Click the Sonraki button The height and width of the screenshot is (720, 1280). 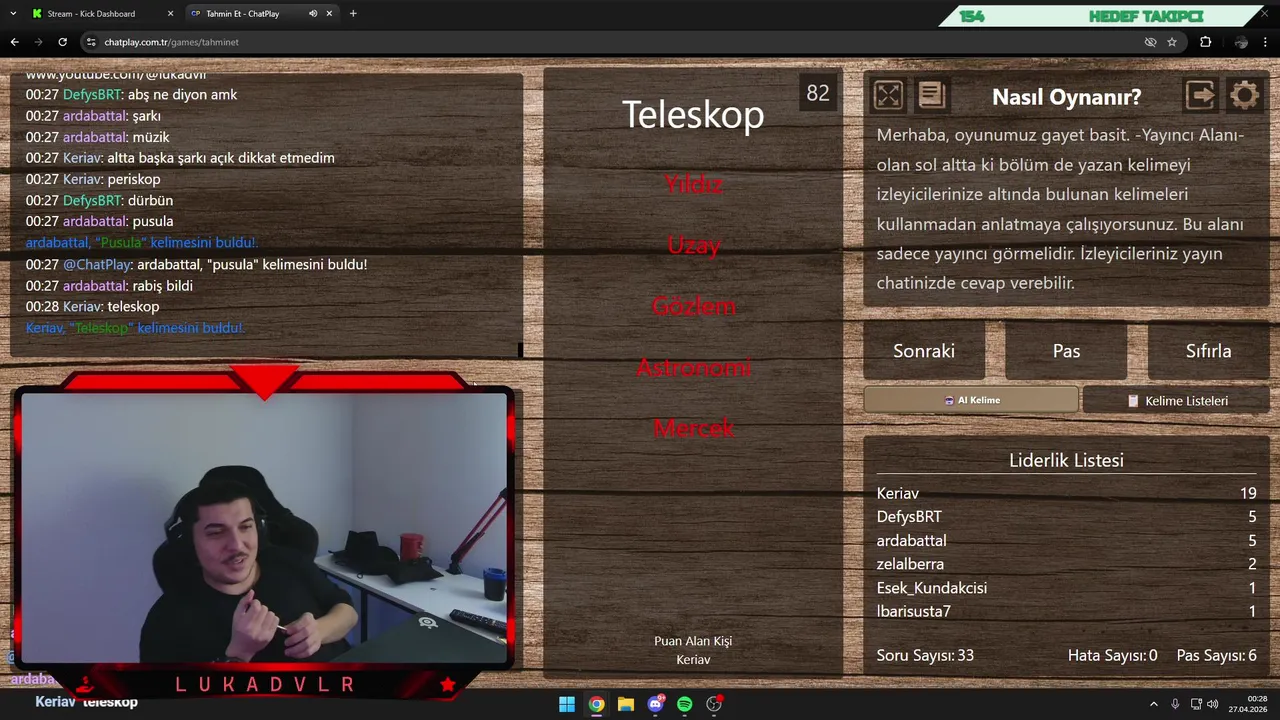(x=924, y=351)
